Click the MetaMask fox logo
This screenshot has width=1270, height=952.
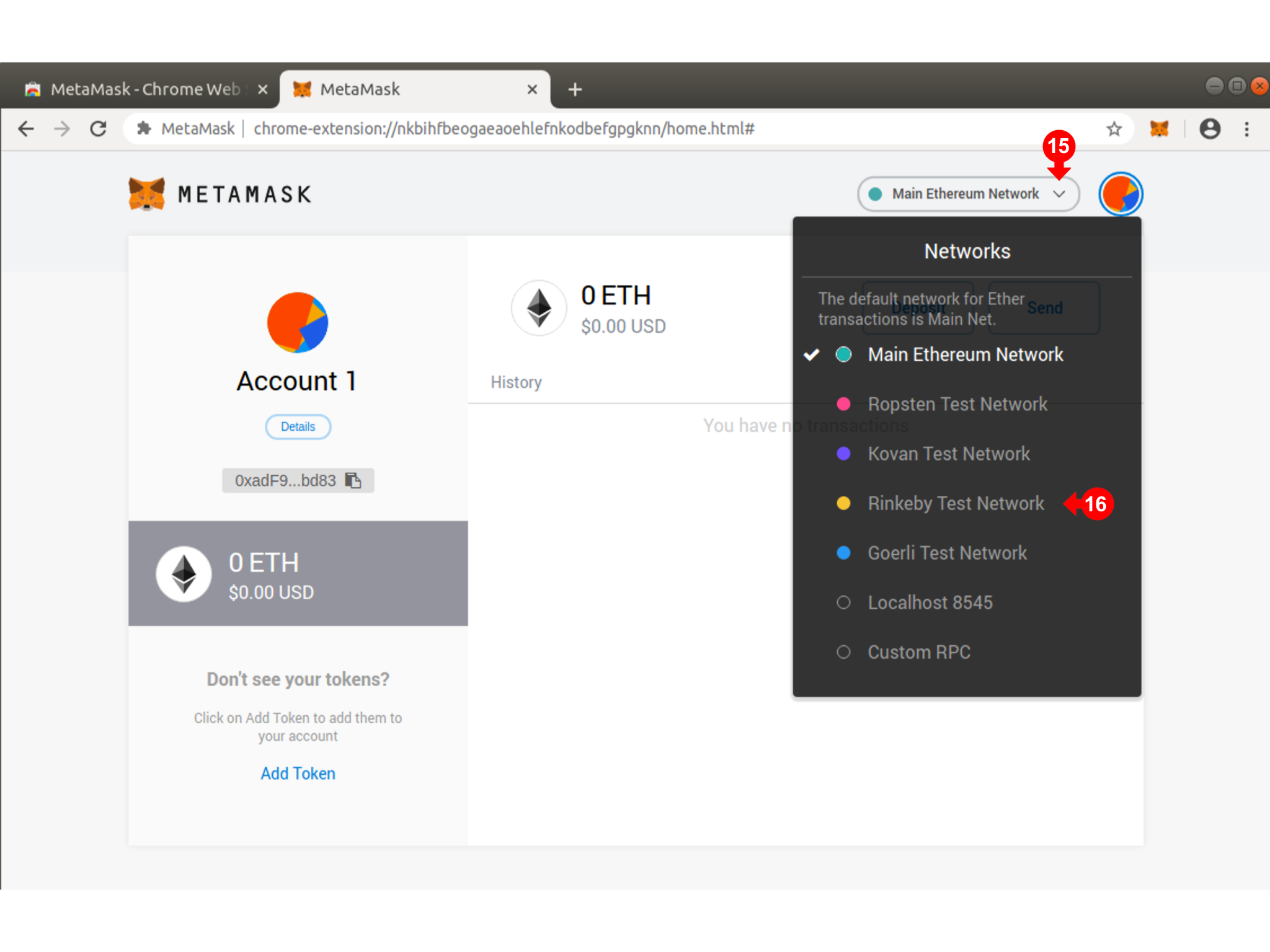[147, 194]
